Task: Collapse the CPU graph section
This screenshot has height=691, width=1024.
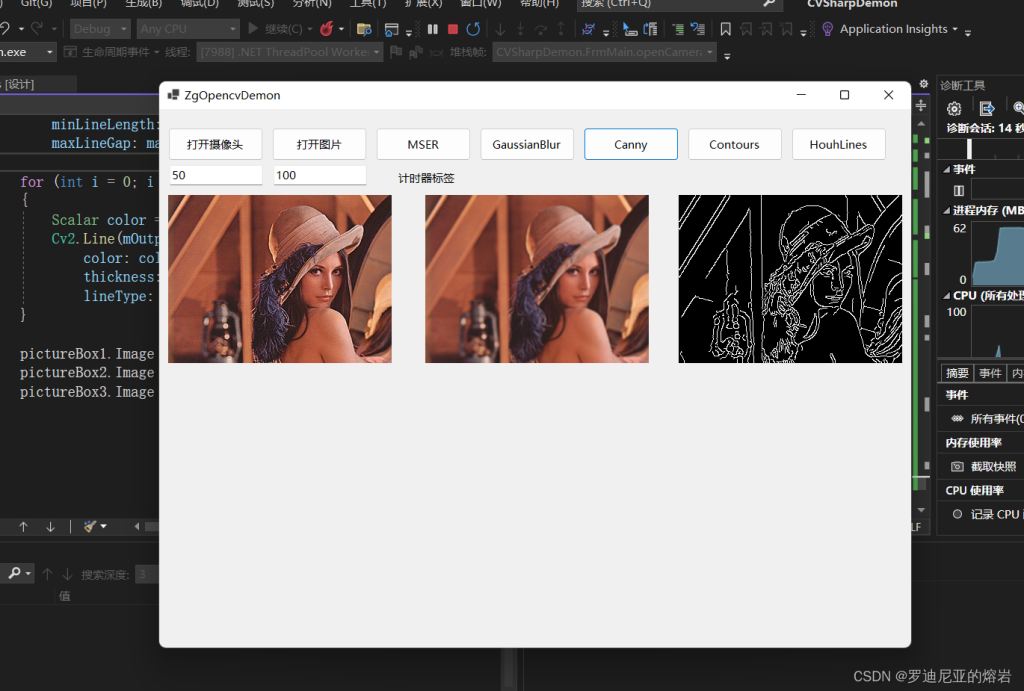Action: (x=947, y=296)
